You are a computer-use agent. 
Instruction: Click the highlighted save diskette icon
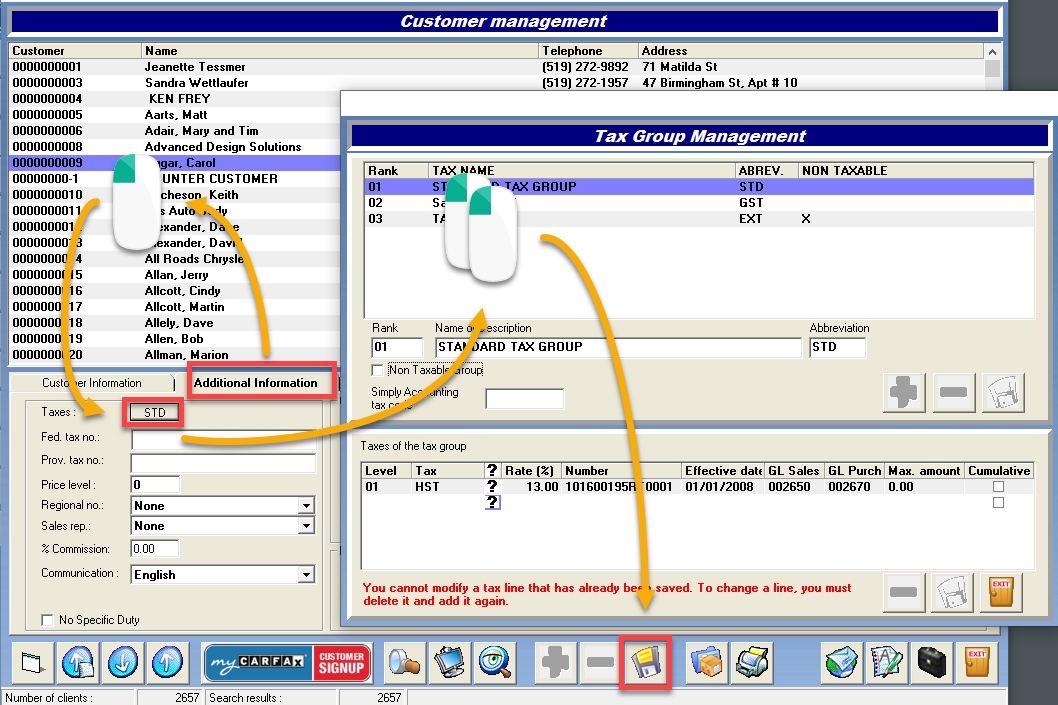[645, 664]
